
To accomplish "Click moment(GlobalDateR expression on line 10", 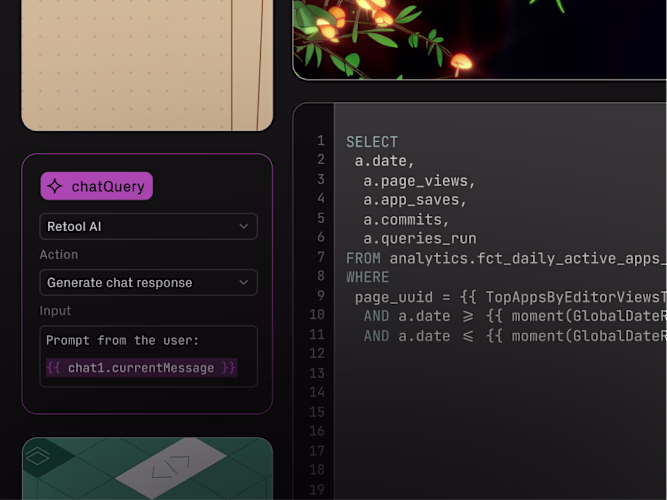I will pyautogui.click(x=589, y=316).
